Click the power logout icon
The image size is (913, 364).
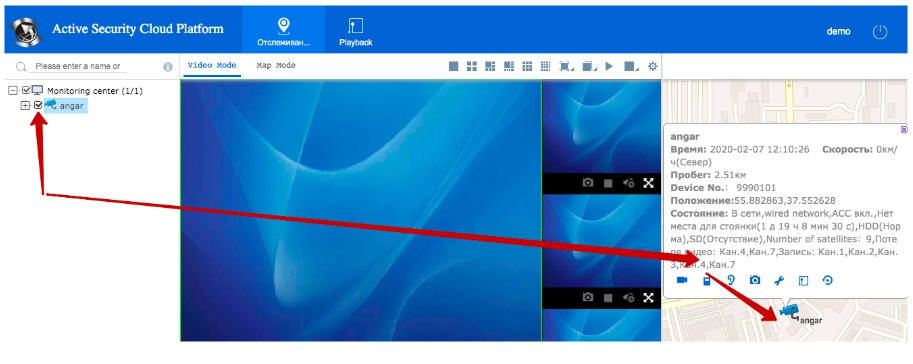[880, 31]
